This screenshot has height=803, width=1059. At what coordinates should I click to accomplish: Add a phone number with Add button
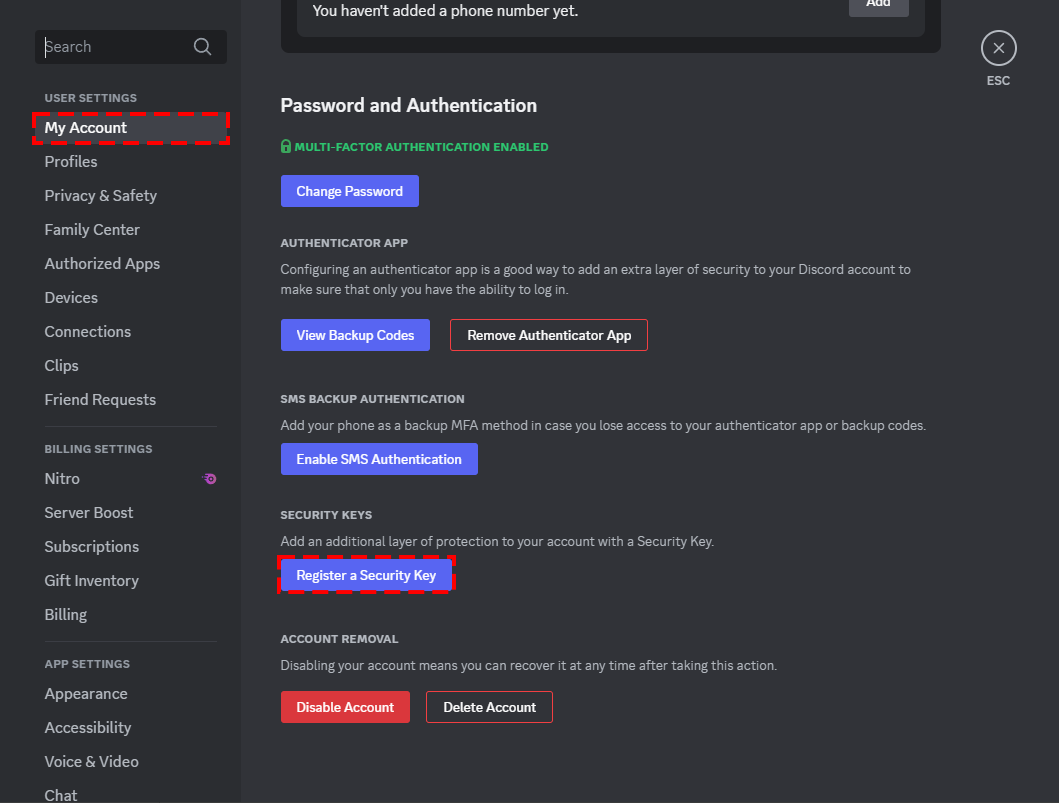point(878,6)
